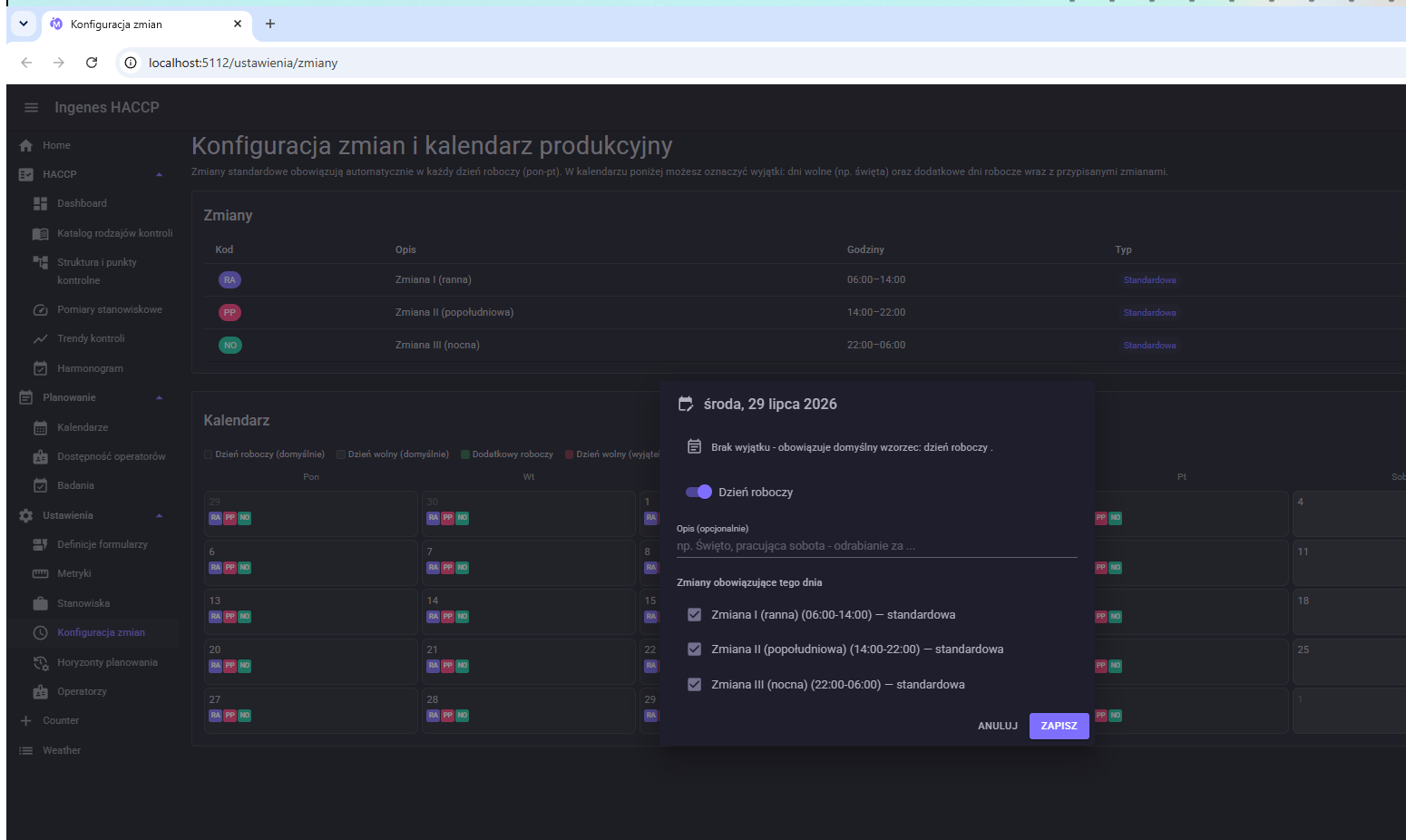Open Dashboard via its sidebar icon
Image resolution: width=1406 pixels, height=840 pixels.
pos(40,203)
